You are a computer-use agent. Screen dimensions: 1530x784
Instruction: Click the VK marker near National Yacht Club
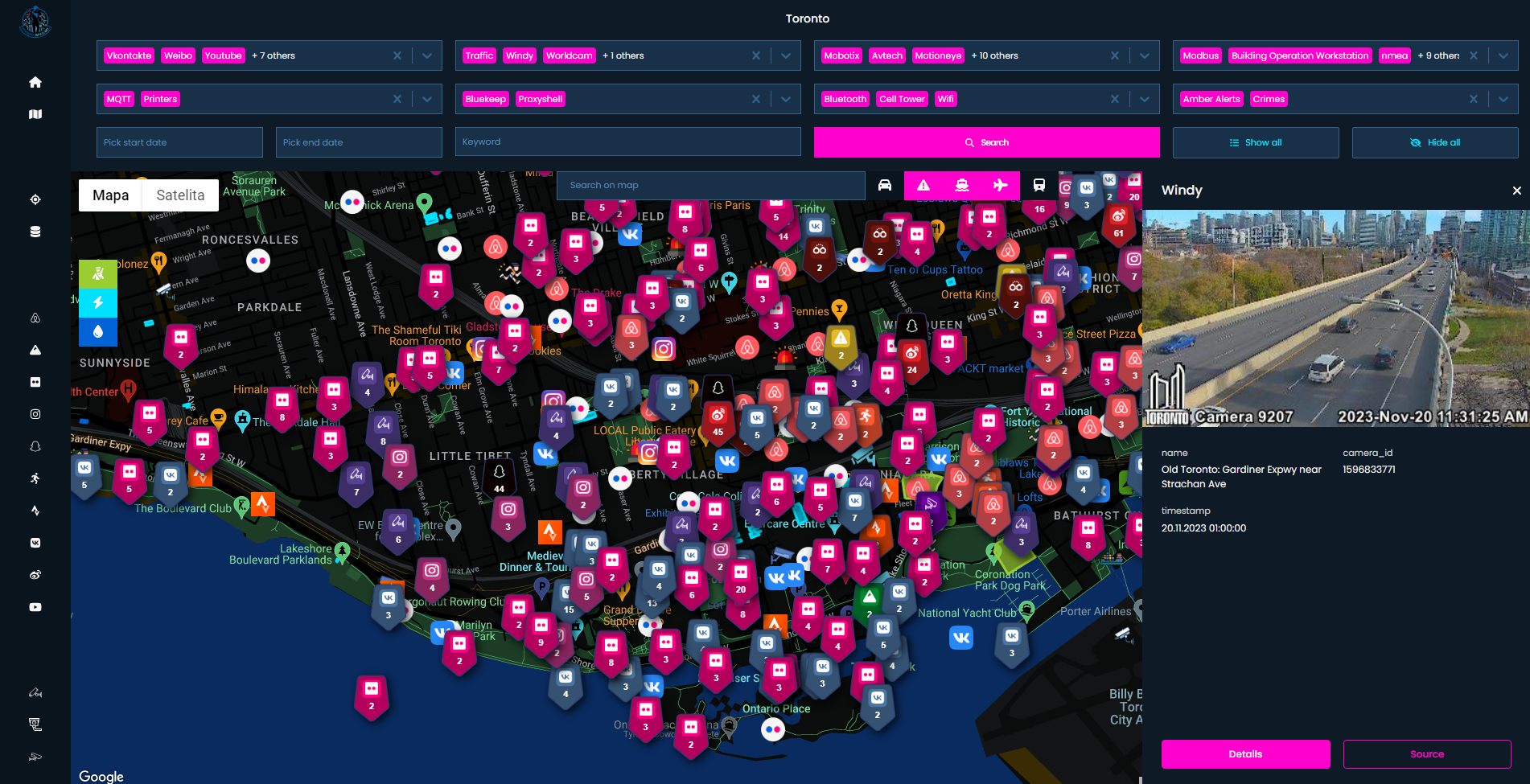click(961, 638)
